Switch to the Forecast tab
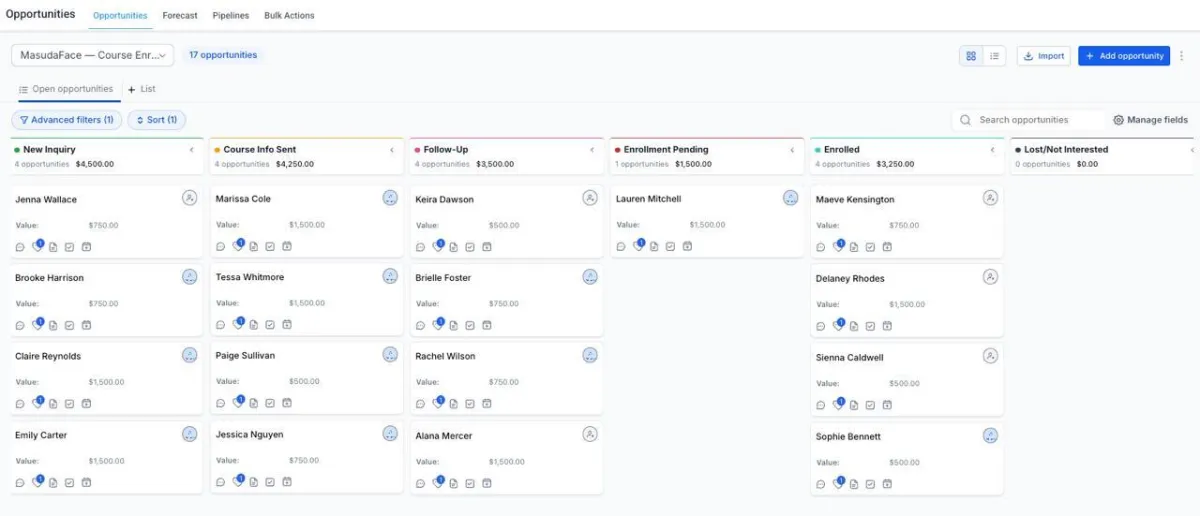Image resolution: width=1200 pixels, height=516 pixels. pos(180,16)
